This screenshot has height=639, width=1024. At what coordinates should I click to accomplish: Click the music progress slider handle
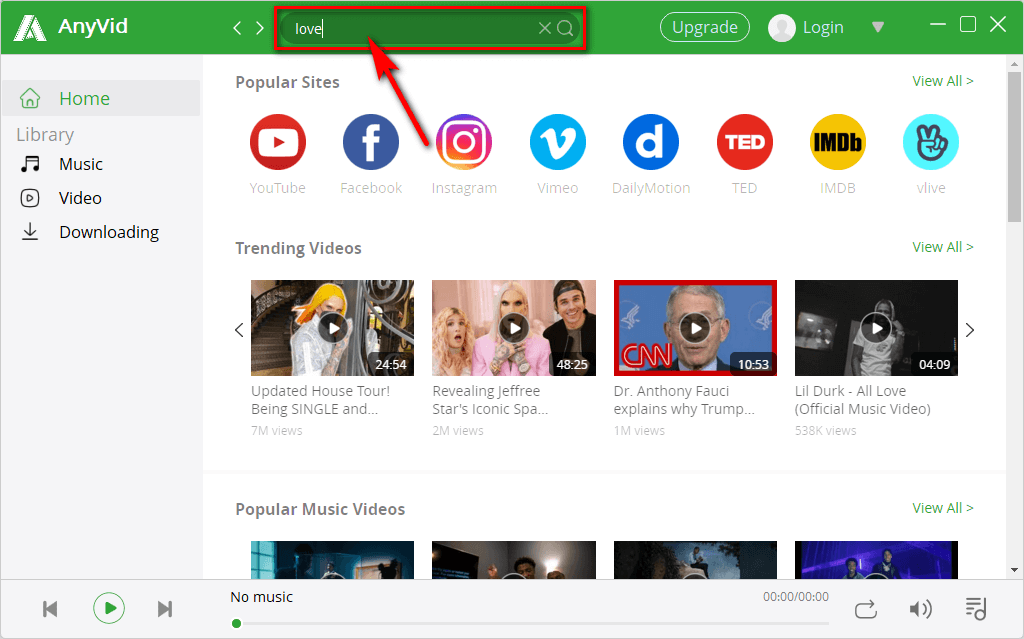(x=236, y=623)
